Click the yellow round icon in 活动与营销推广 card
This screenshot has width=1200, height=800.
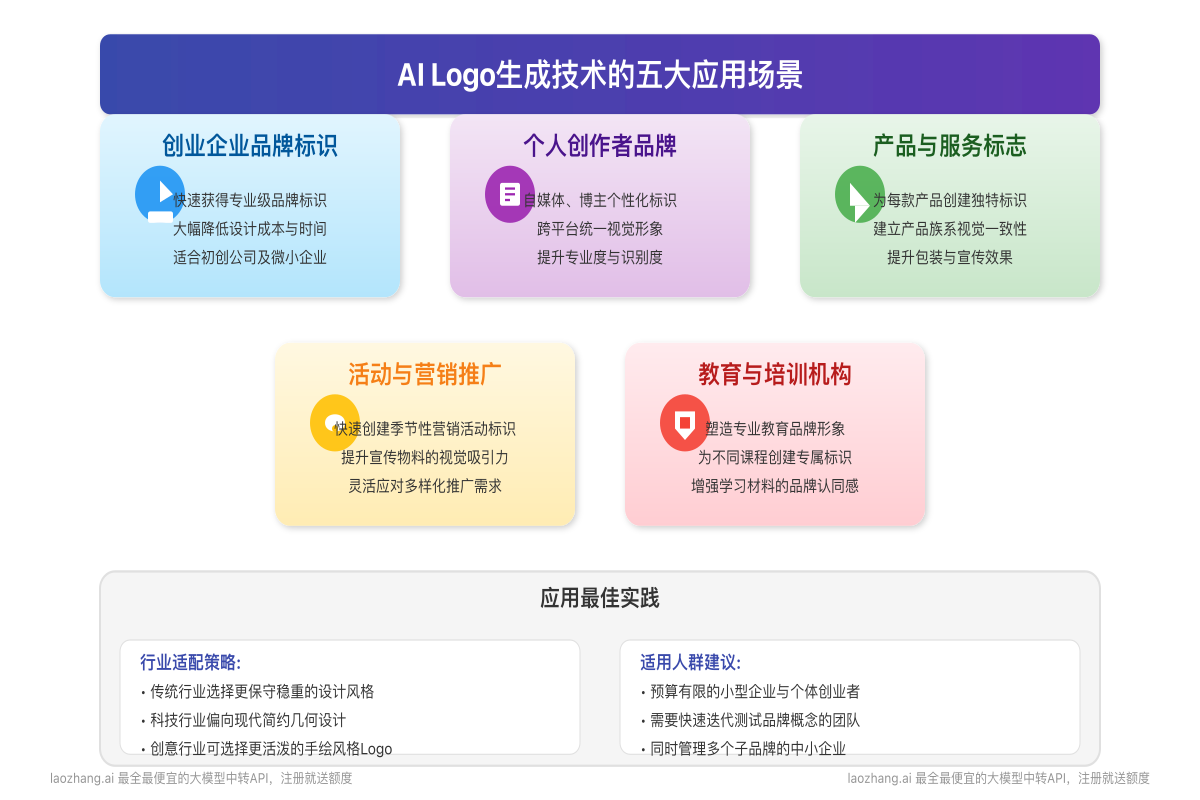335,422
